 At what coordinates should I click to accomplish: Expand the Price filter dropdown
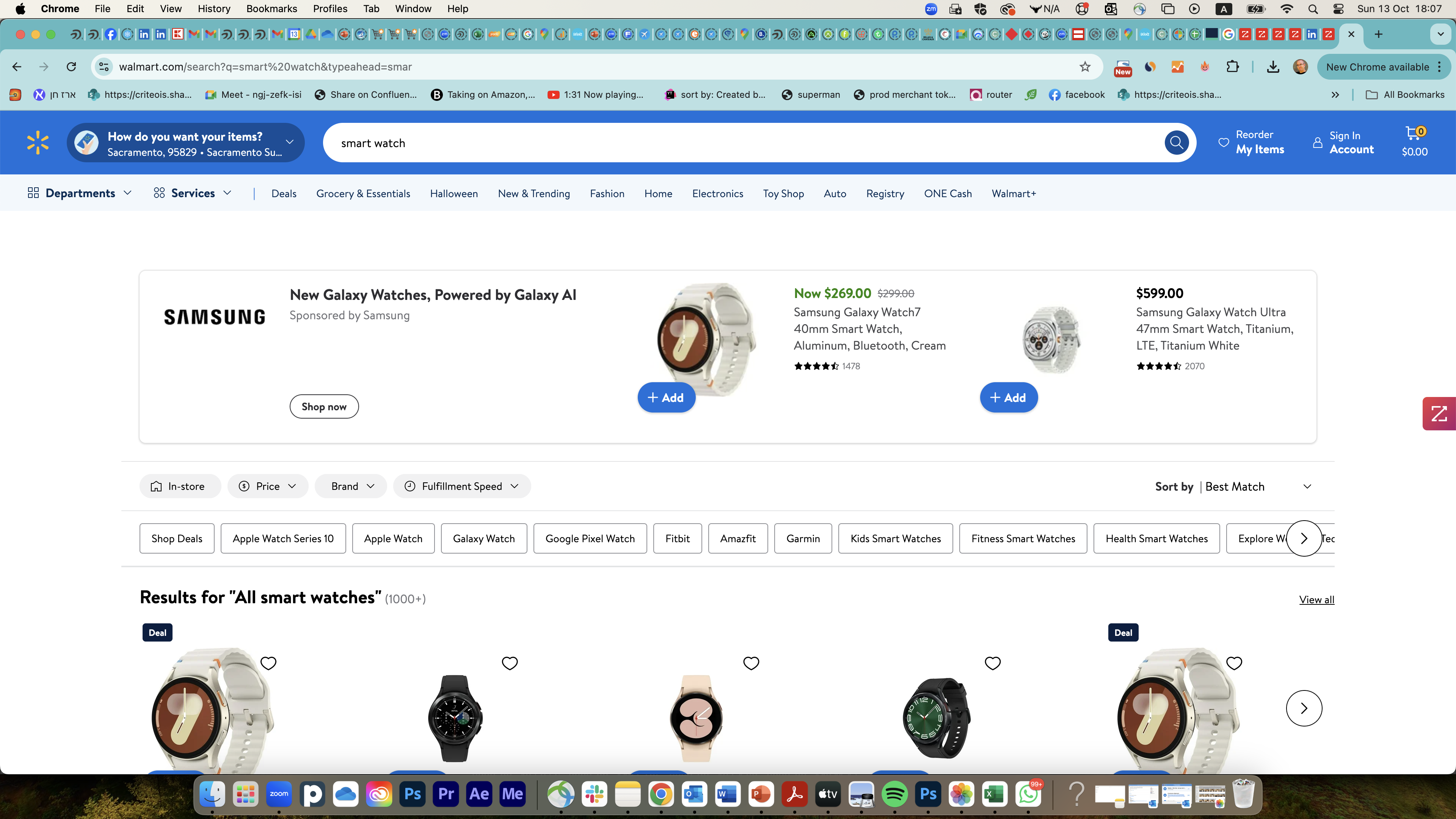268,486
